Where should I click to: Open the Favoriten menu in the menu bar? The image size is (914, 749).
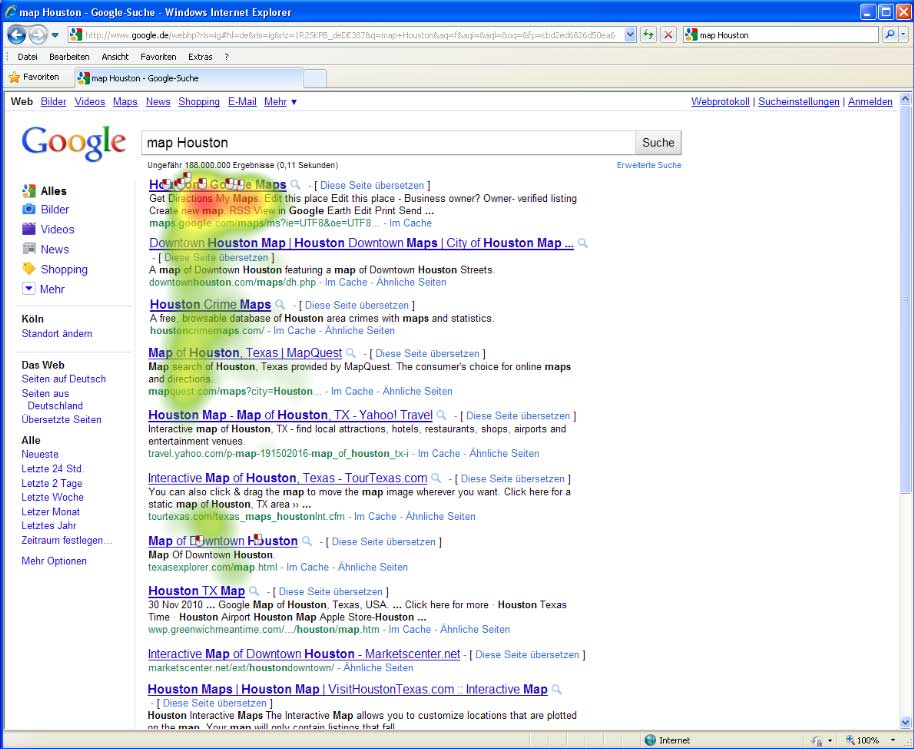[158, 57]
